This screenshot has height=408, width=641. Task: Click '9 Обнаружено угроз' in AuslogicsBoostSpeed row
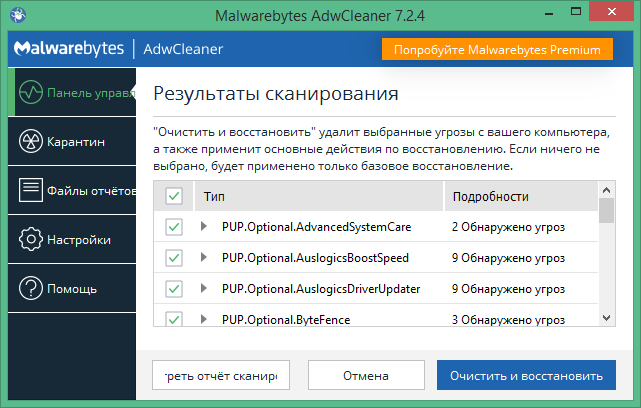(x=508, y=258)
